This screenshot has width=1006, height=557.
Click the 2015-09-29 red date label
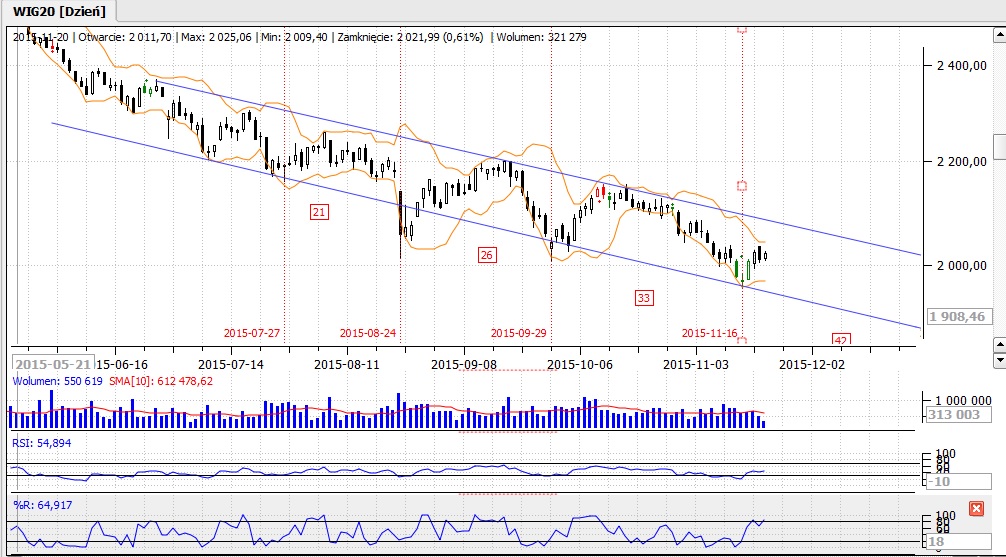(x=520, y=333)
